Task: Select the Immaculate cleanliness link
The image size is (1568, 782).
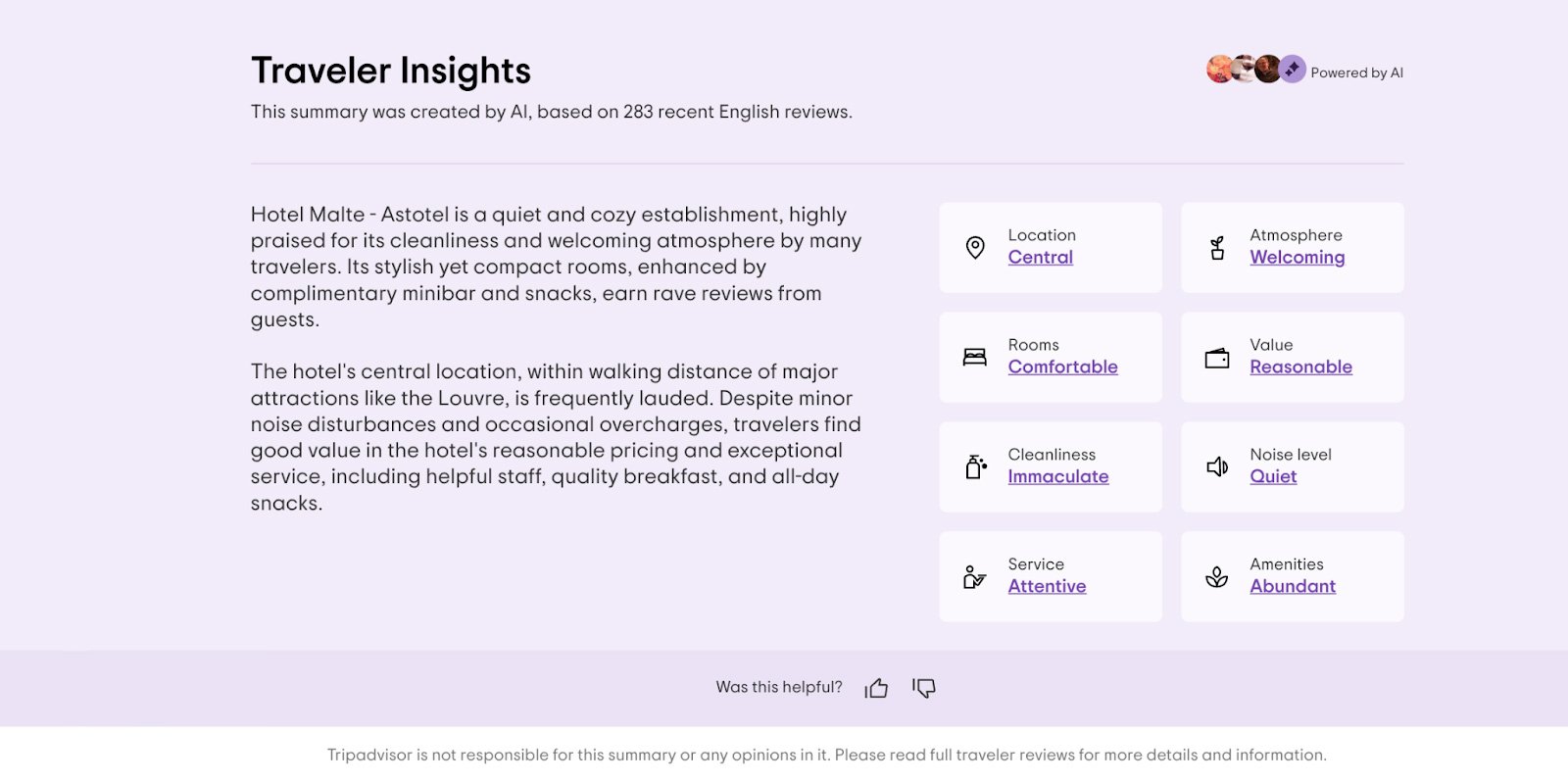Action: [x=1057, y=477]
